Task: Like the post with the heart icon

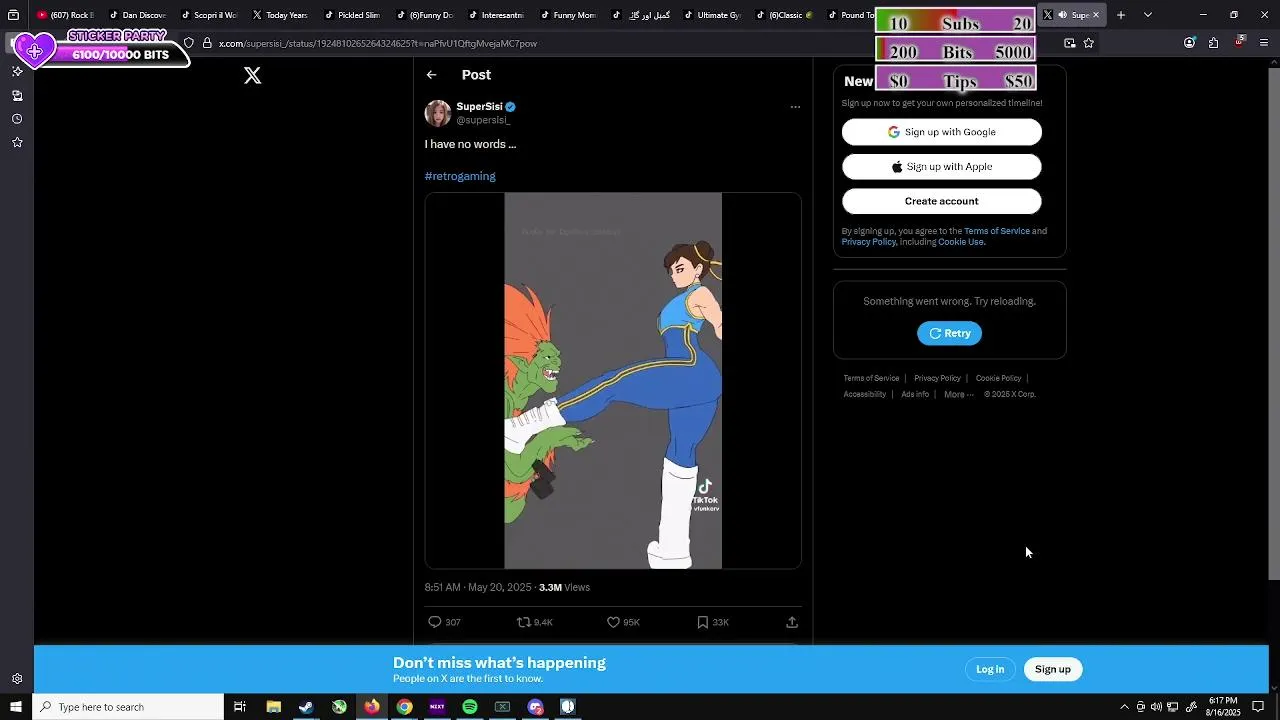Action: coord(614,622)
